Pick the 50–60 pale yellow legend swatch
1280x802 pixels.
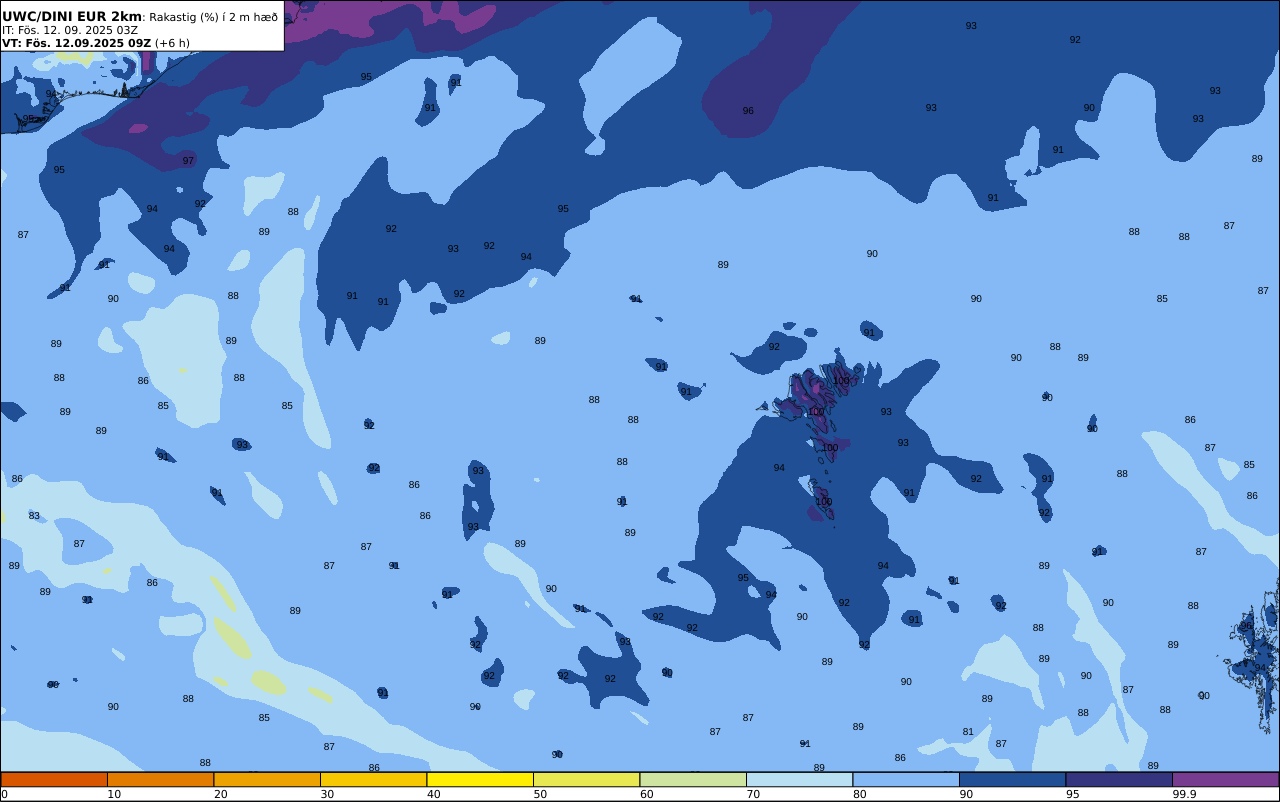(586, 779)
